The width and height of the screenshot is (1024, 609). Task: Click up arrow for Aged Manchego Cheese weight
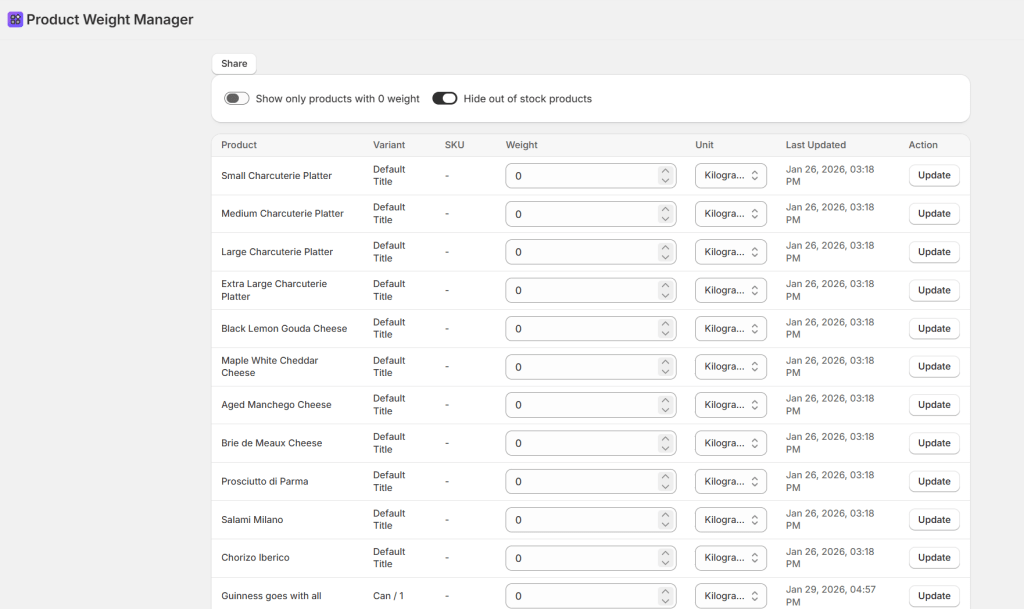point(665,400)
